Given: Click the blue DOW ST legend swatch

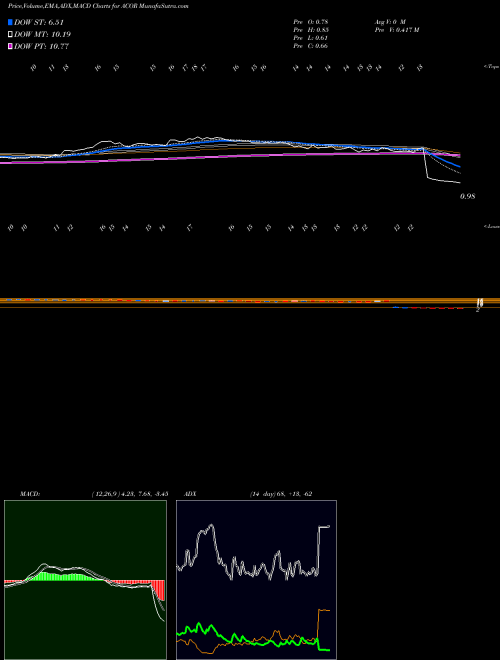Looking at the screenshot, I should coord(10,22).
